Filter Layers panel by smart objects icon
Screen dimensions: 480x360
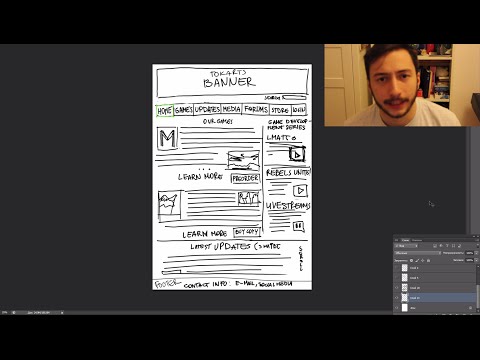[x=459, y=246]
